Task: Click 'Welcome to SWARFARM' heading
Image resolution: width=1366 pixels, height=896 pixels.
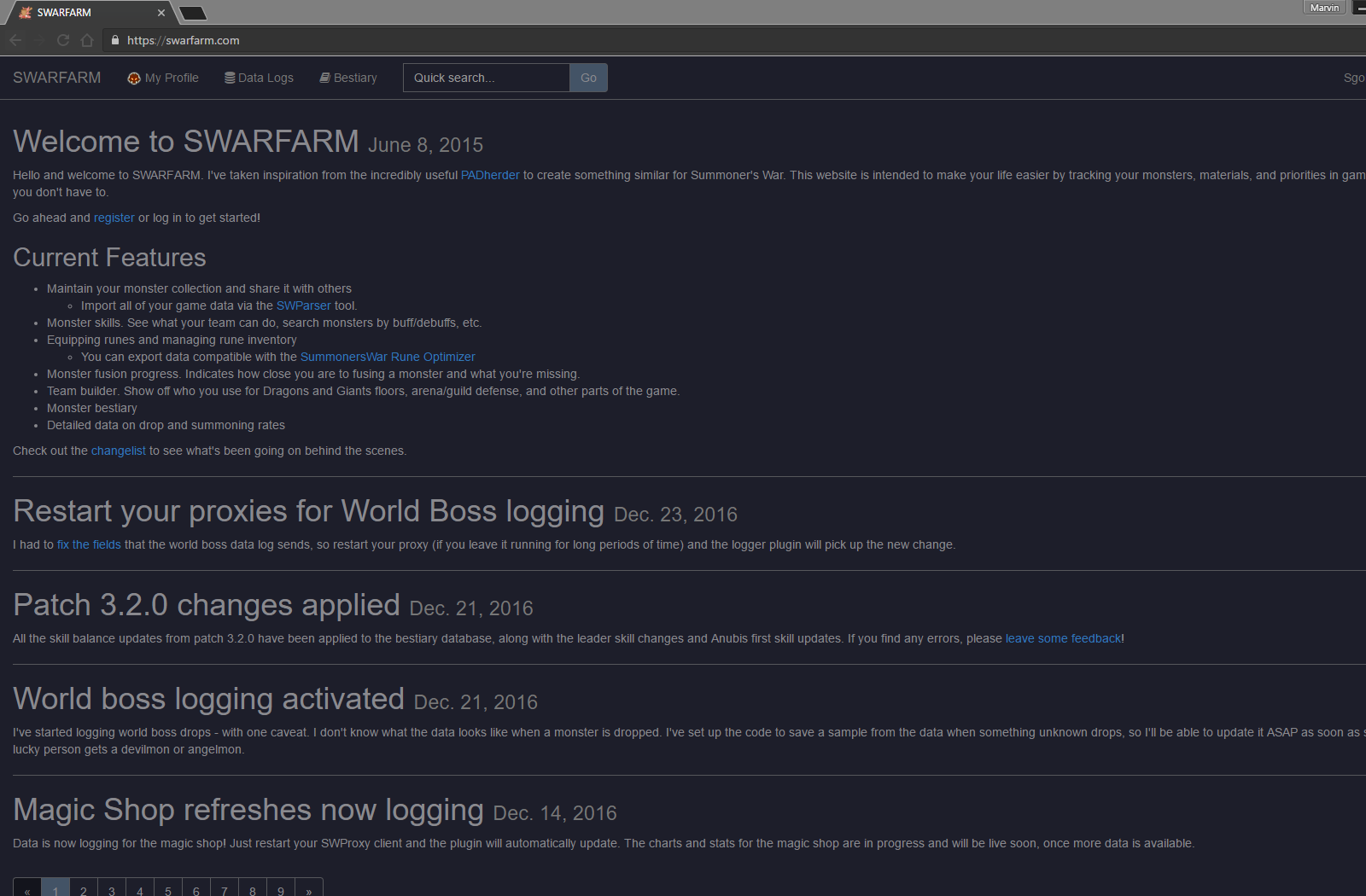Action: pyautogui.click(x=186, y=142)
